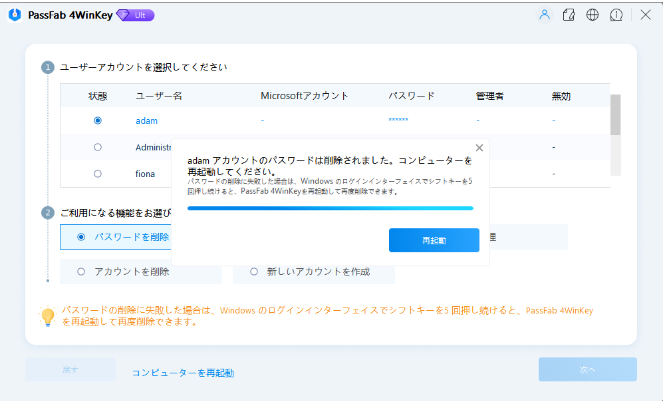Click the fiona user name cell
666x401 pixels.
coord(145,174)
